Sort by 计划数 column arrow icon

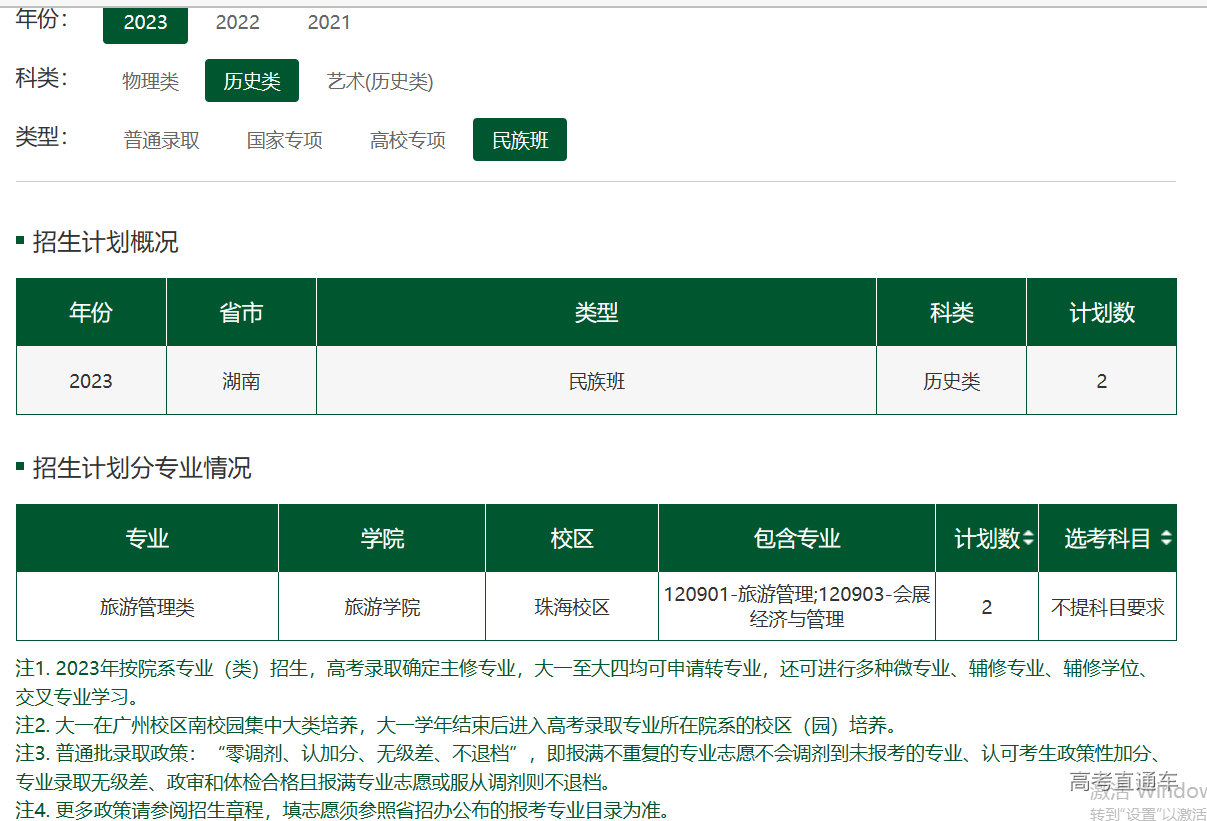click(x=1029, y=538)
